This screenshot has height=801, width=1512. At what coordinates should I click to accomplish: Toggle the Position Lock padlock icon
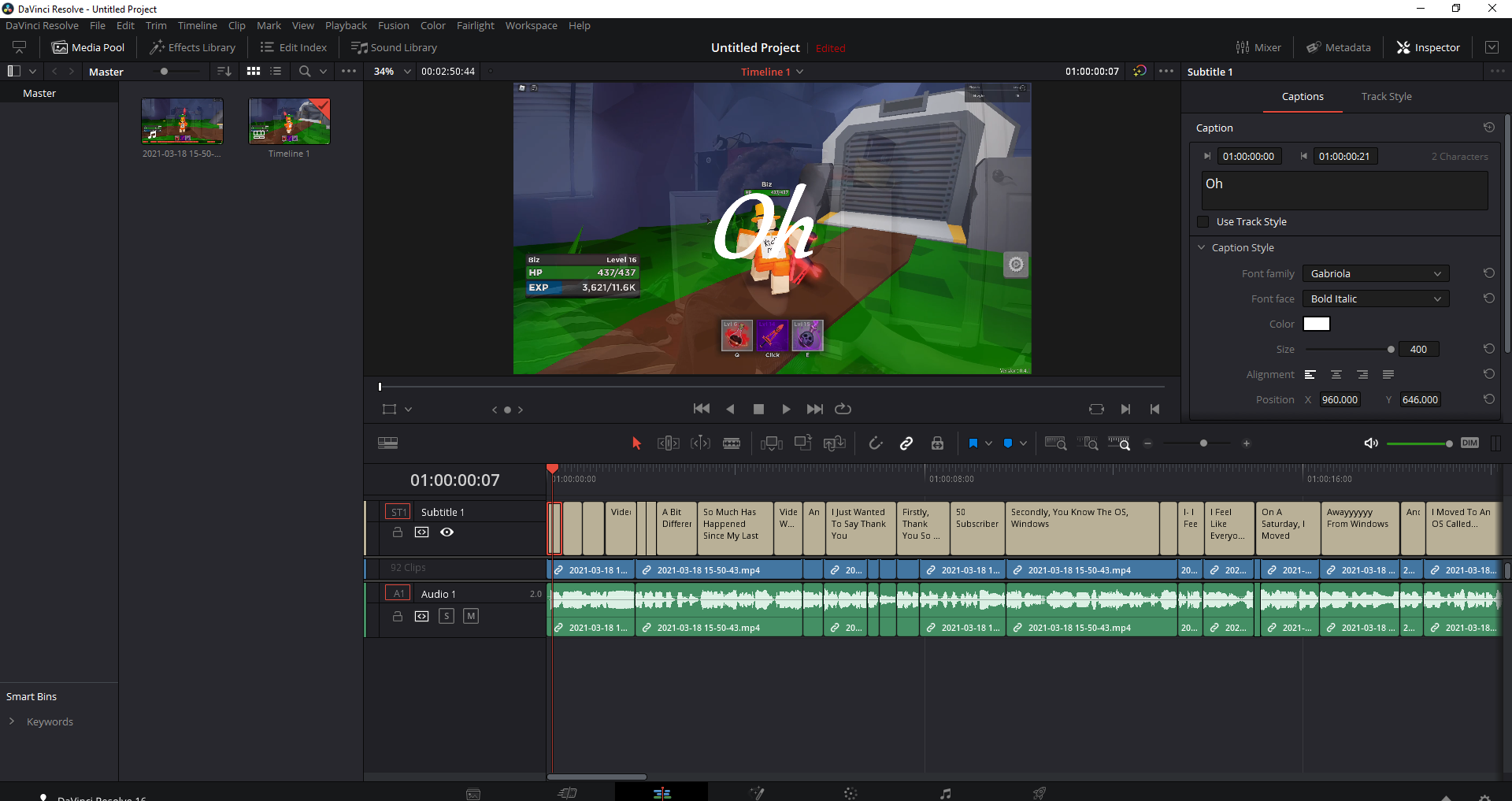click(x=937, y=443)
